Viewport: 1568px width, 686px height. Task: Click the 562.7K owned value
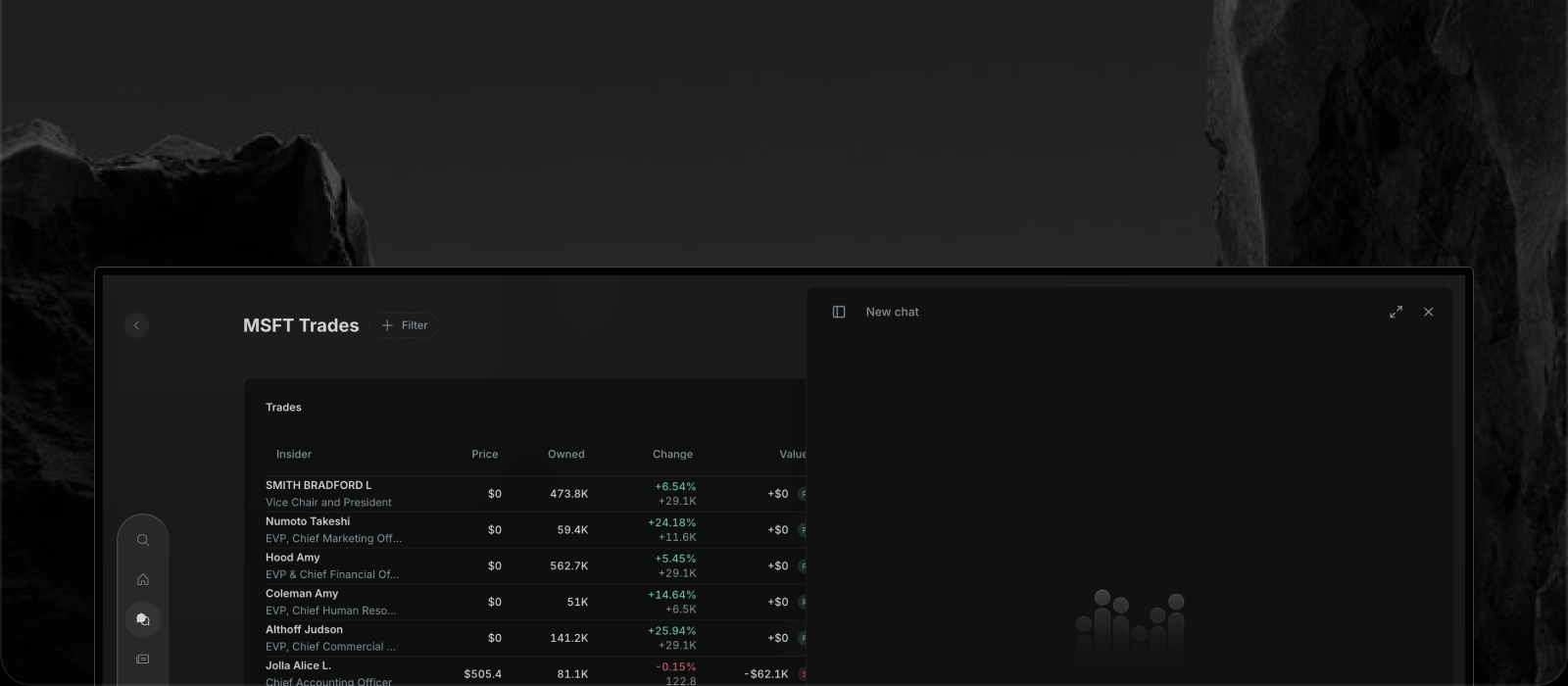click(569, 566)
